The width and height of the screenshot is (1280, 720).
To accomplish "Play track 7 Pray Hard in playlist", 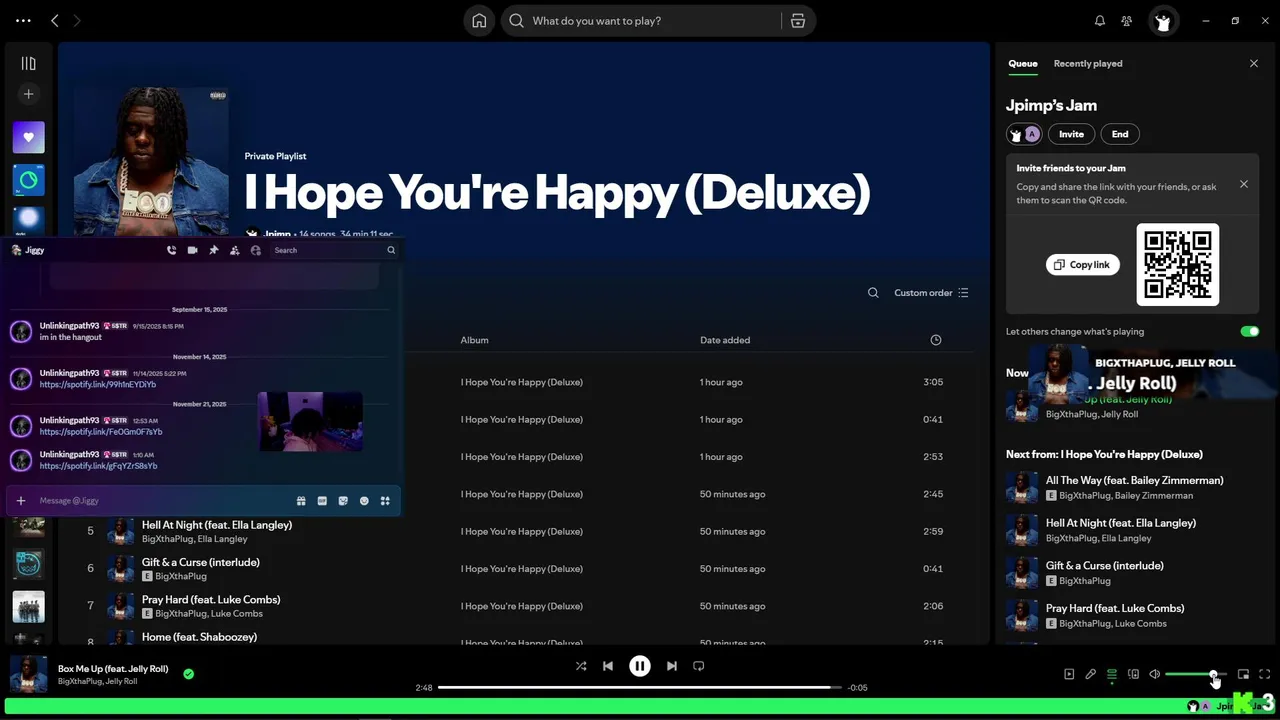I will [90, 606].
